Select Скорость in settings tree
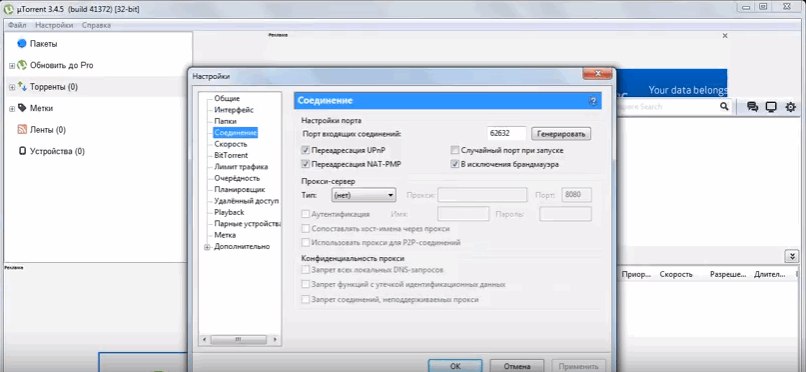The width and height of the screenshot is (806, 372). tap(231, 144)
